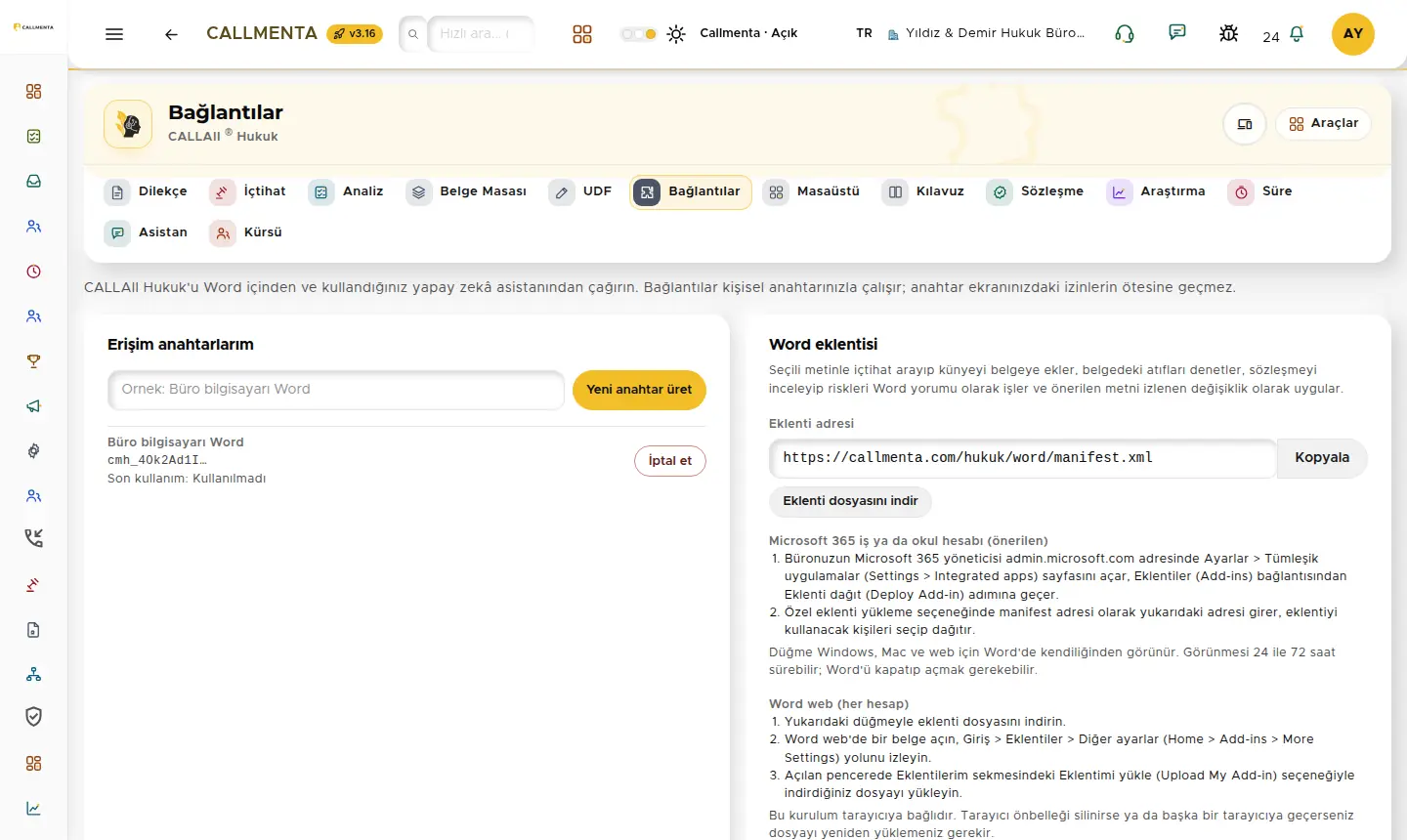Open the megaphone icon in the sidebar
This screenshot has width=1407, height=840.
(34, 406)
